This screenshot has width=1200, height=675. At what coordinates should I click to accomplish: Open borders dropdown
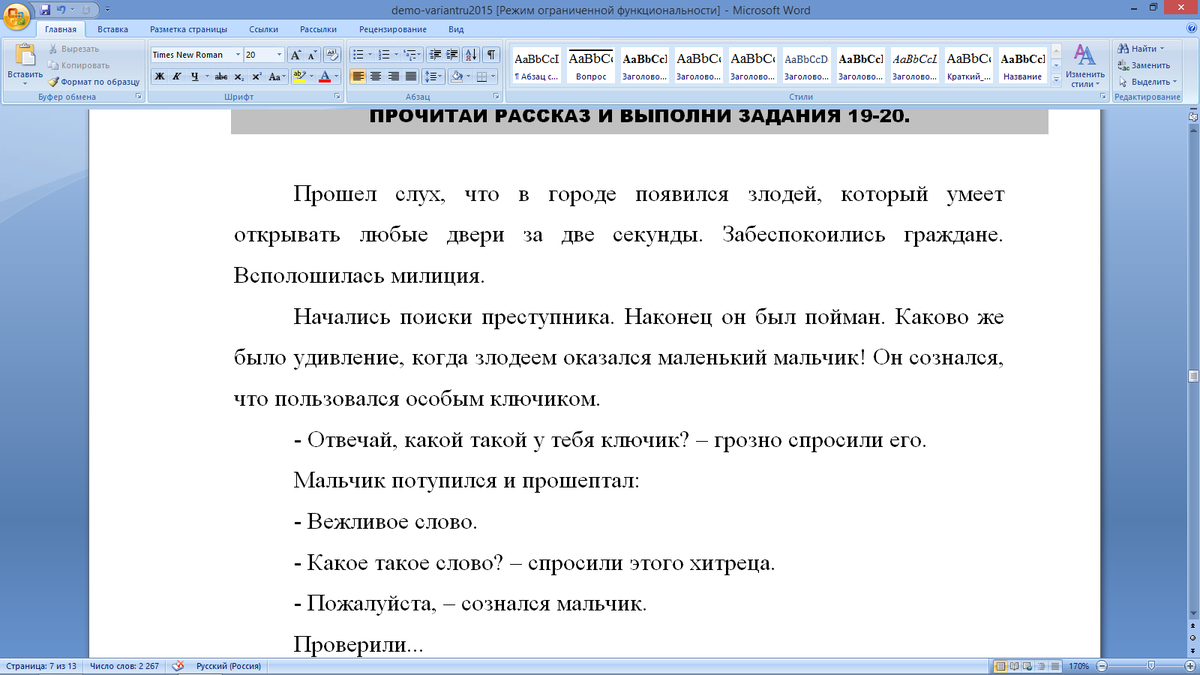(493, 76)
